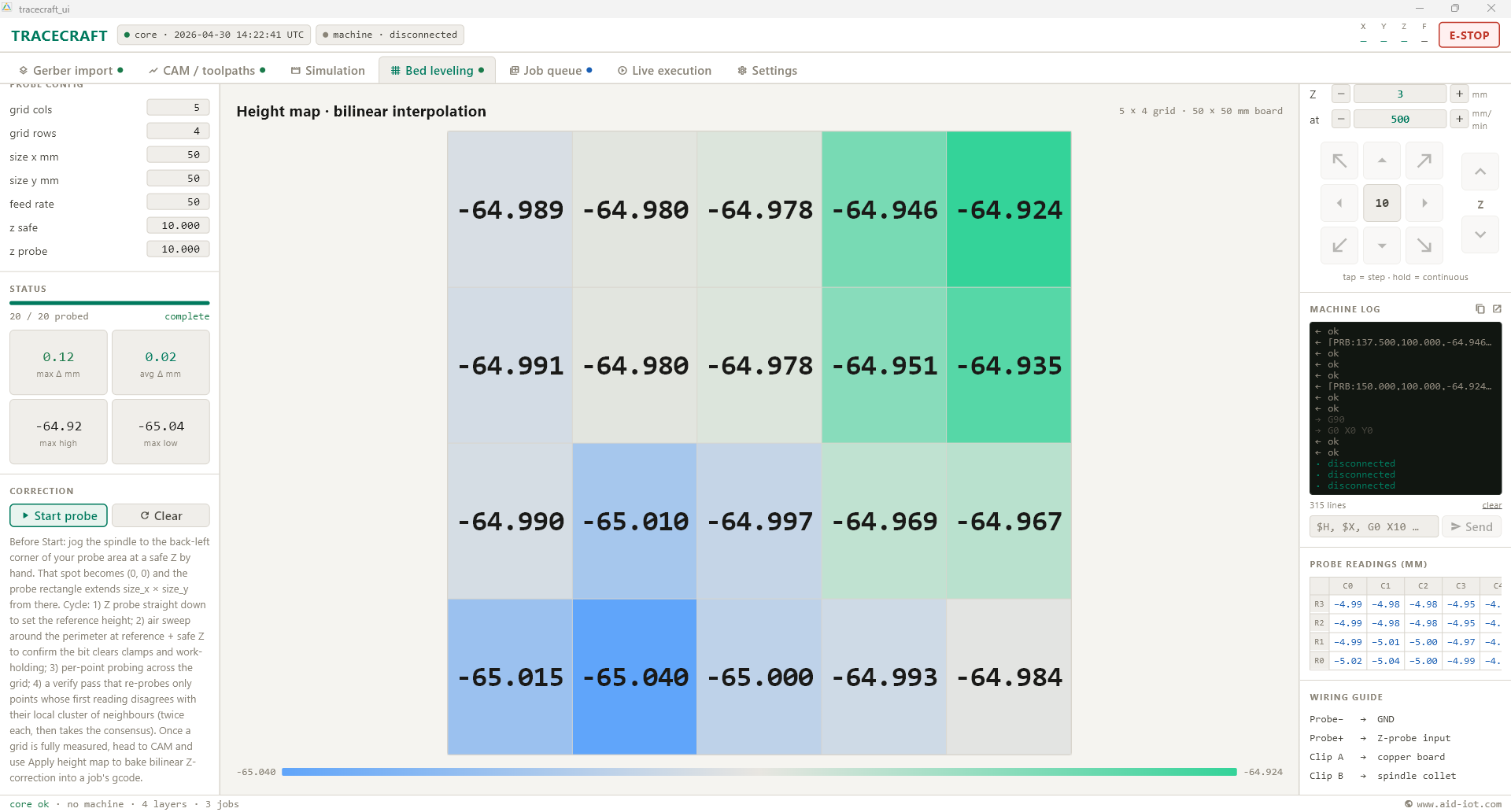Focus the G-code command input box
This screenshot has height=812, width=1511.
click(1374, 527)
